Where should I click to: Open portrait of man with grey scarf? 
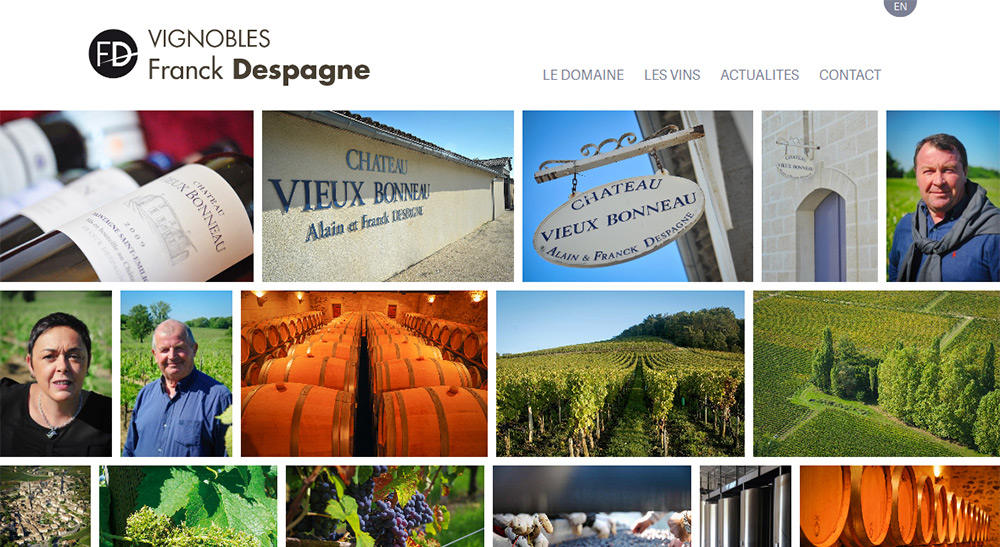coord(943,196)
